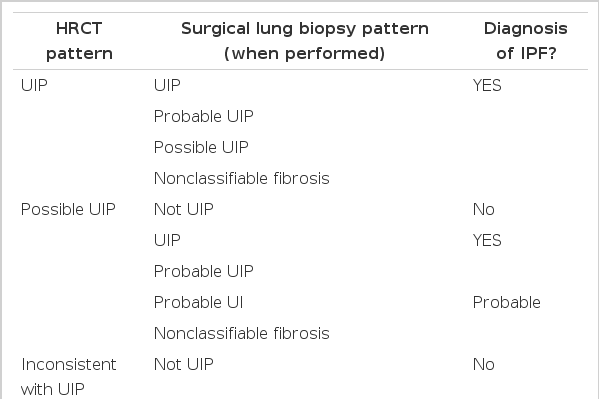Click the Diagnosis of IPF? header
599x399 pixels.
(526, 41)
